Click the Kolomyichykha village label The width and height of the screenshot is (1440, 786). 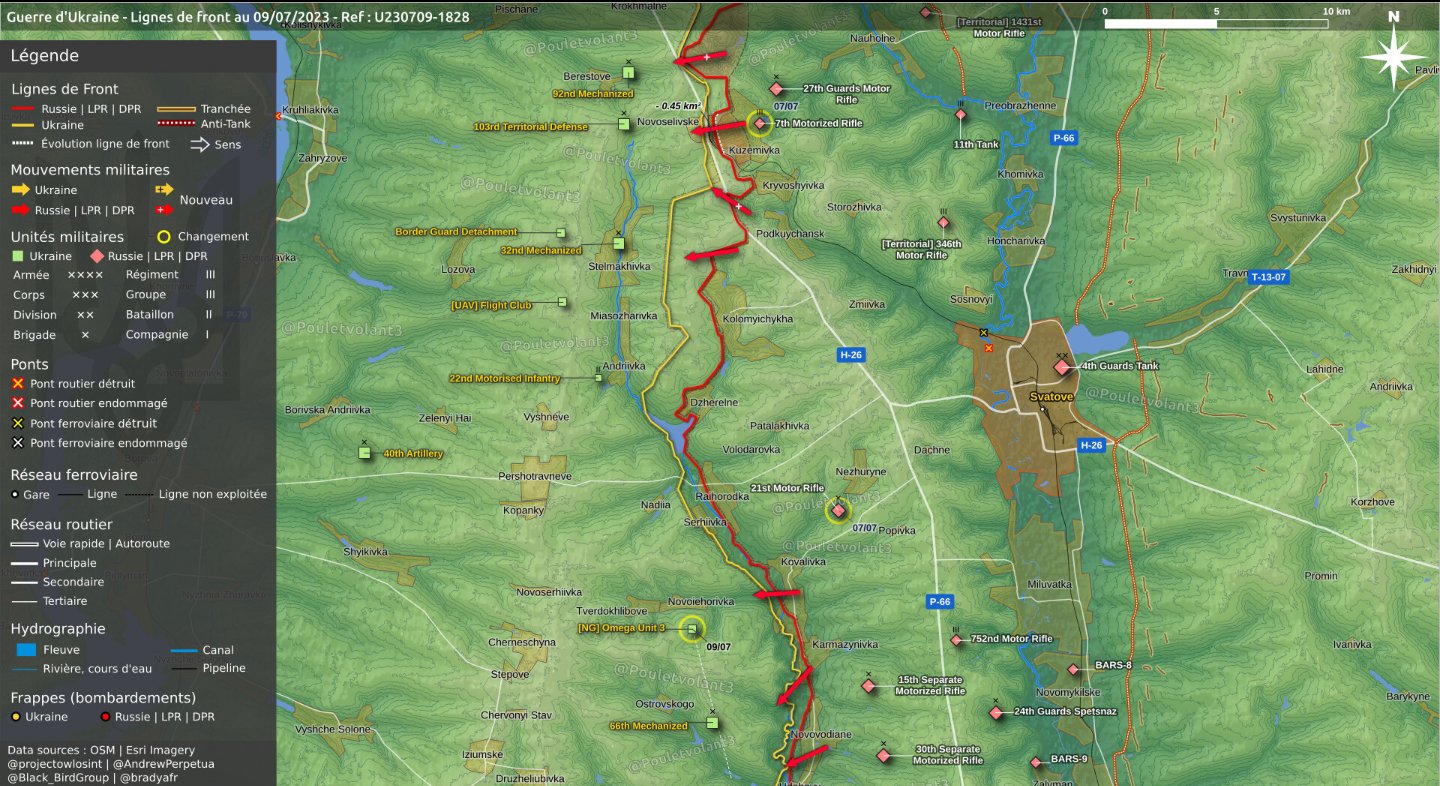coord(757,319)
